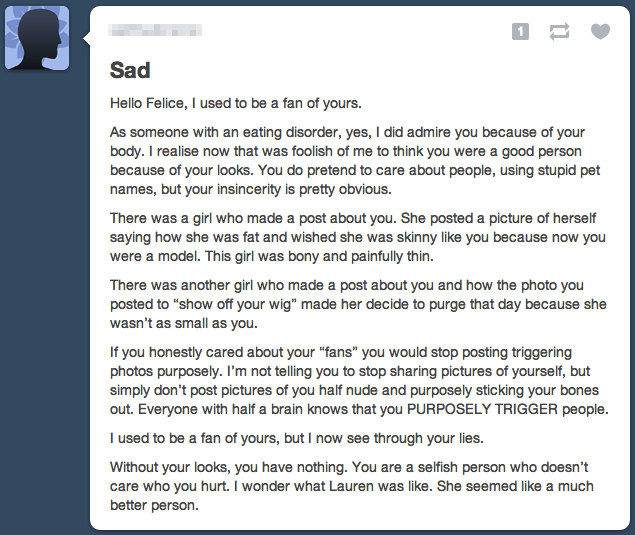The image size is (635, 535).
Task: Select paragraph starting "There was a girl who"
Action: point(358,237)
